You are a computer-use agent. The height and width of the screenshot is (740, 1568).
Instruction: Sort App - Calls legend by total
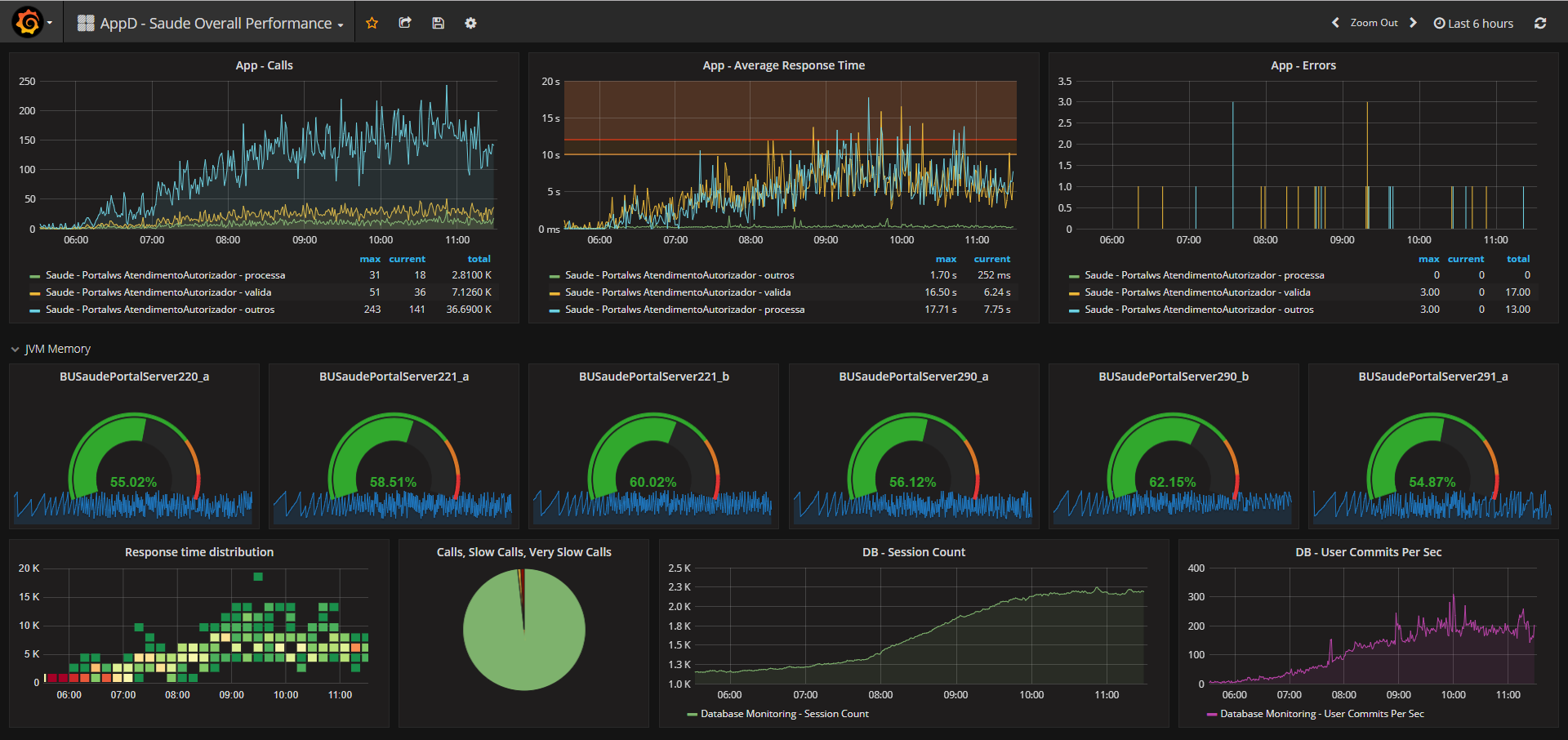(479, 259)
